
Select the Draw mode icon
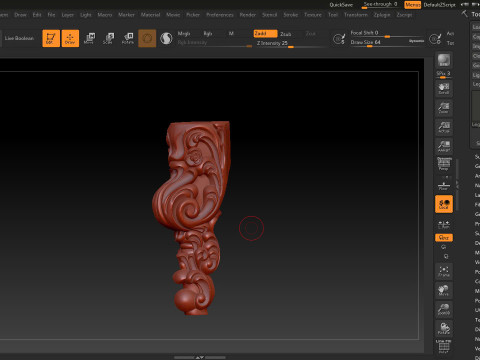point(70,38)
